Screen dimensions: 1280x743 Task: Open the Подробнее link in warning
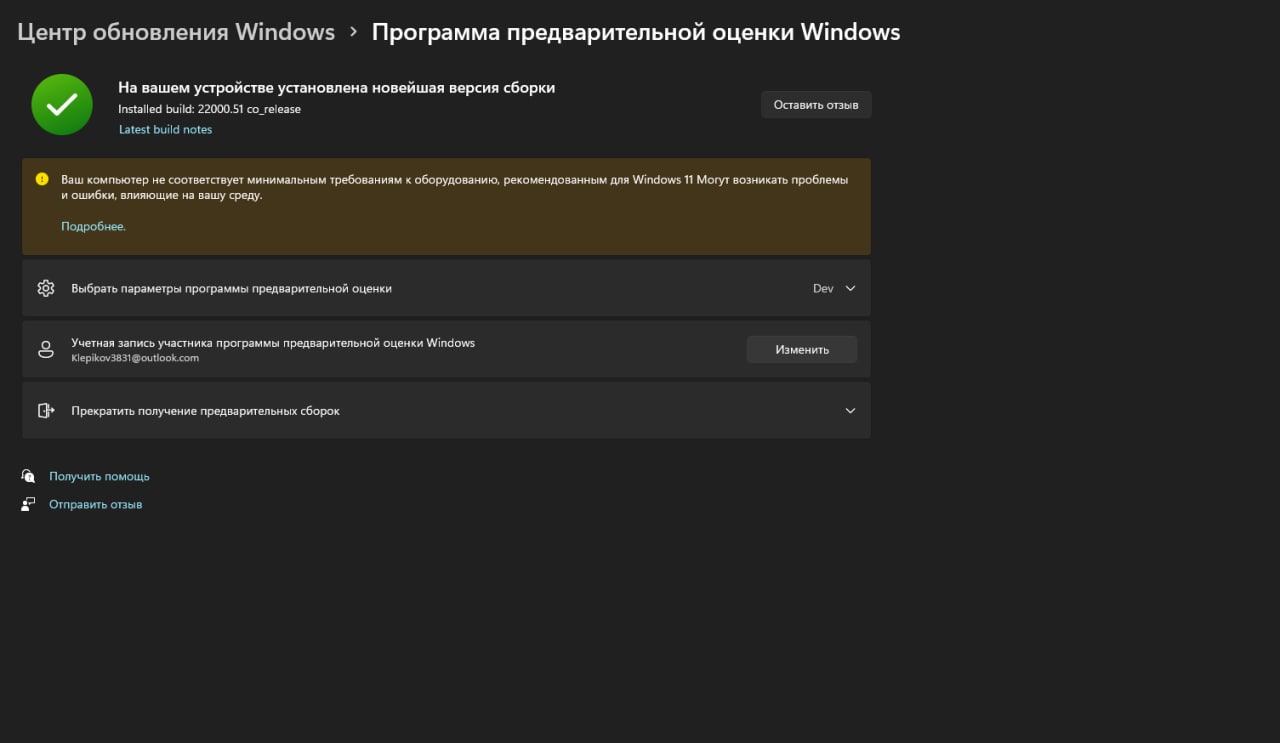(x=93, y=227)
